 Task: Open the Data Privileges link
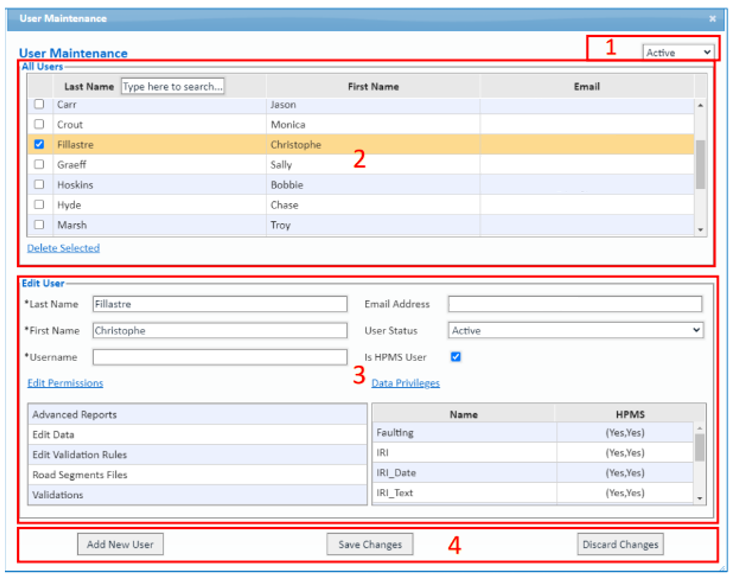pos(405,383)
